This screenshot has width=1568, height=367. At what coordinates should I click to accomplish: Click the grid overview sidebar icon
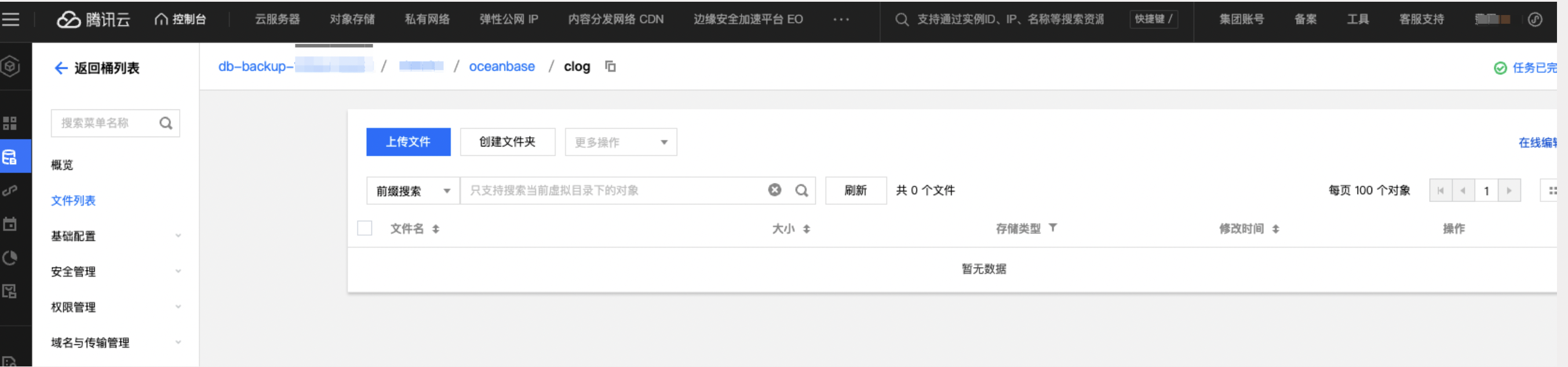click(x=10, y=123)
